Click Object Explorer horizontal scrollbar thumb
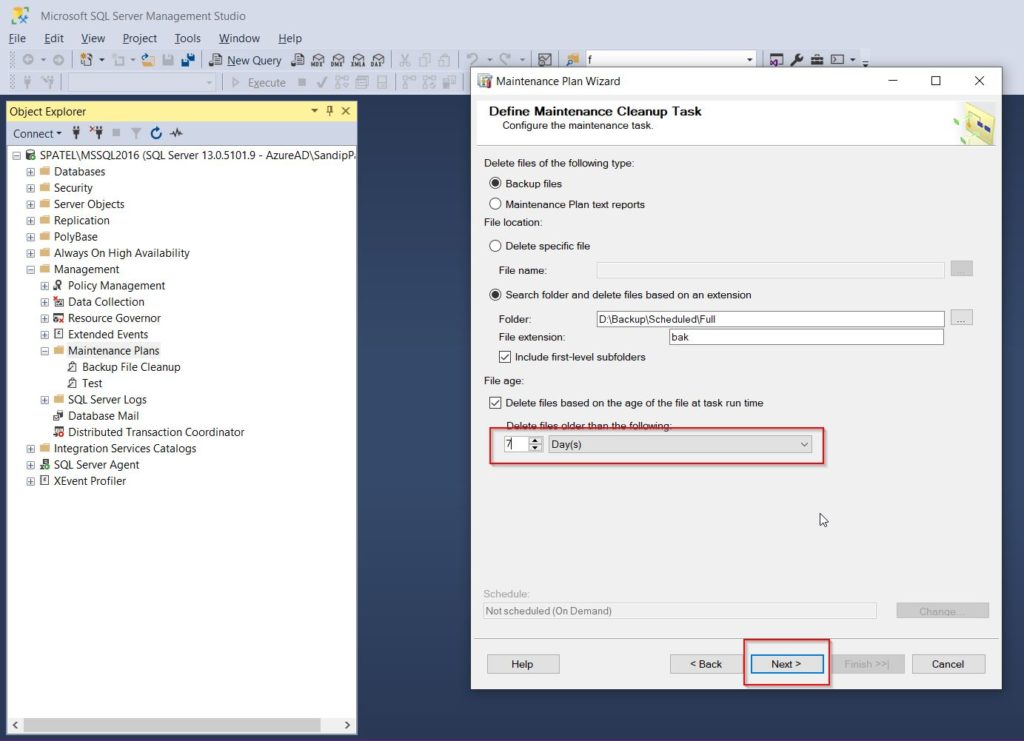Image resolution: width=1024 pixels, height=741 pixels. [172, 725]
